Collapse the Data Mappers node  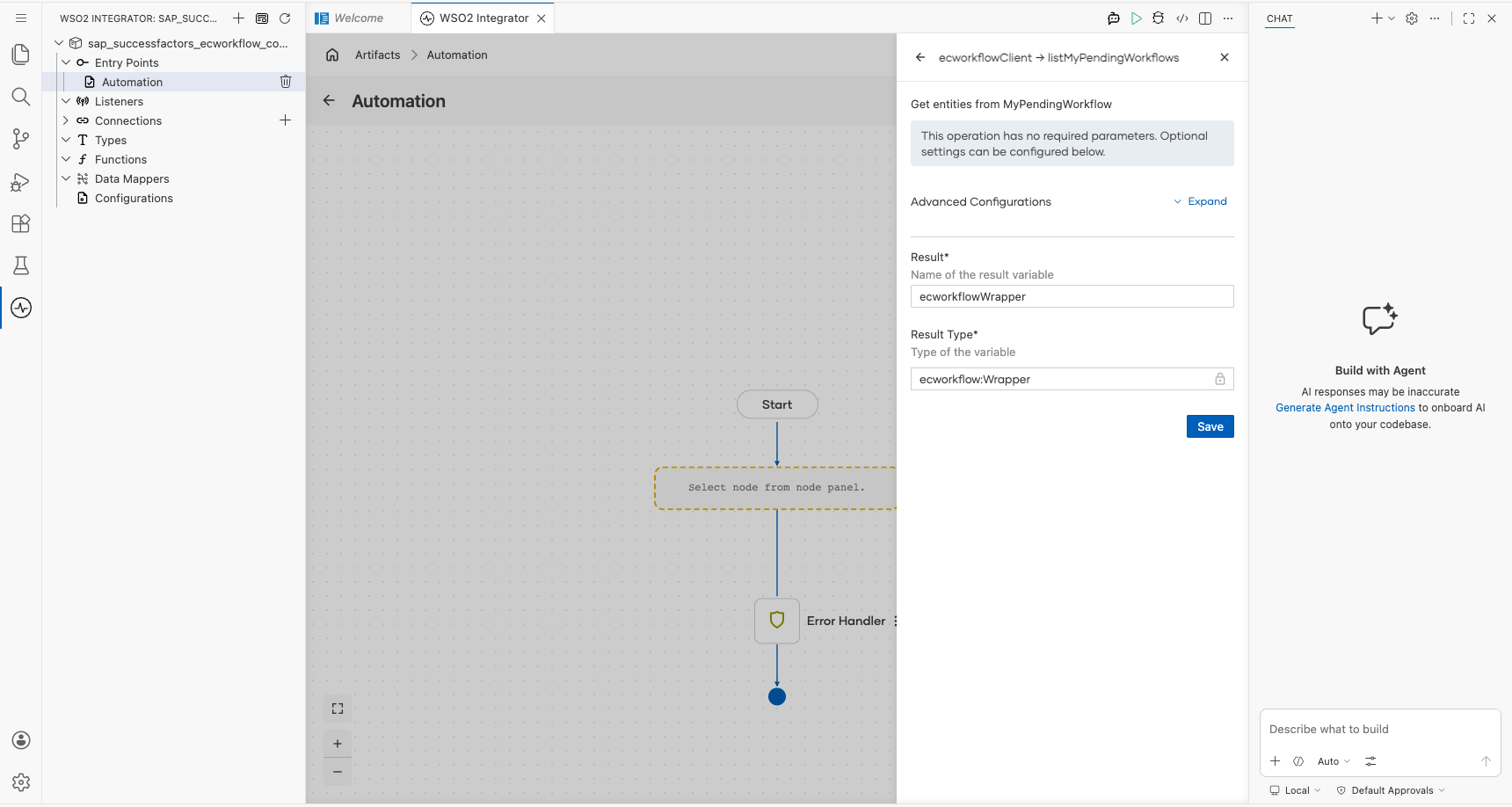(66, 178)
